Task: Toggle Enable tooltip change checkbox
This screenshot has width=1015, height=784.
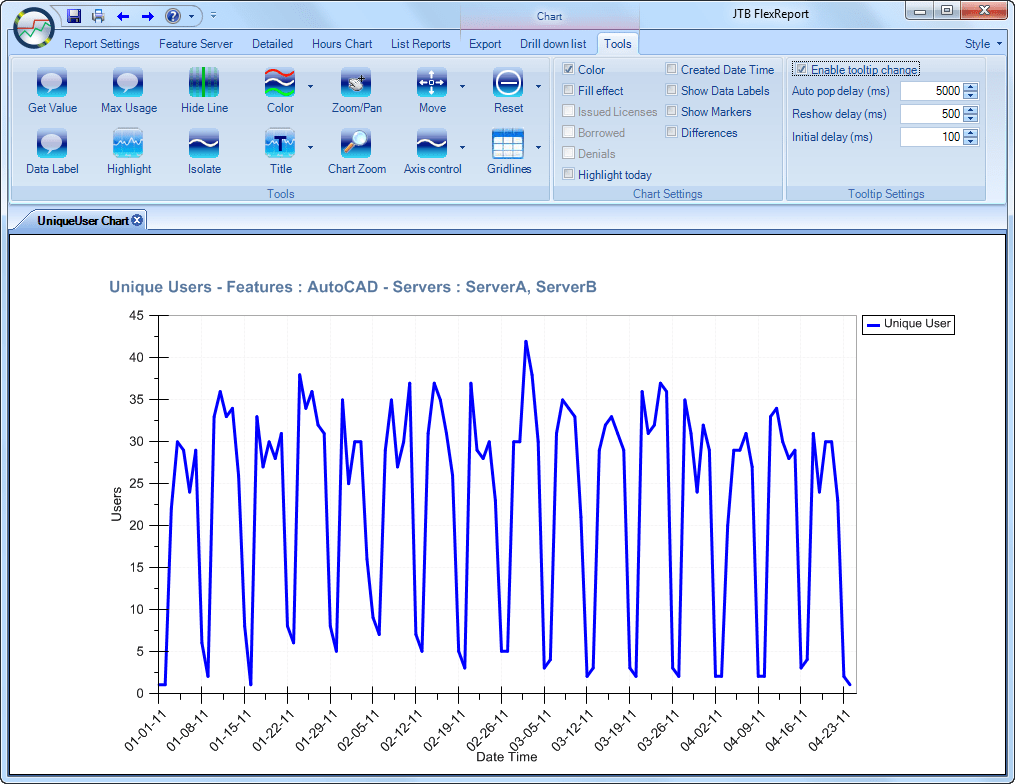Action: coord(801,69)
